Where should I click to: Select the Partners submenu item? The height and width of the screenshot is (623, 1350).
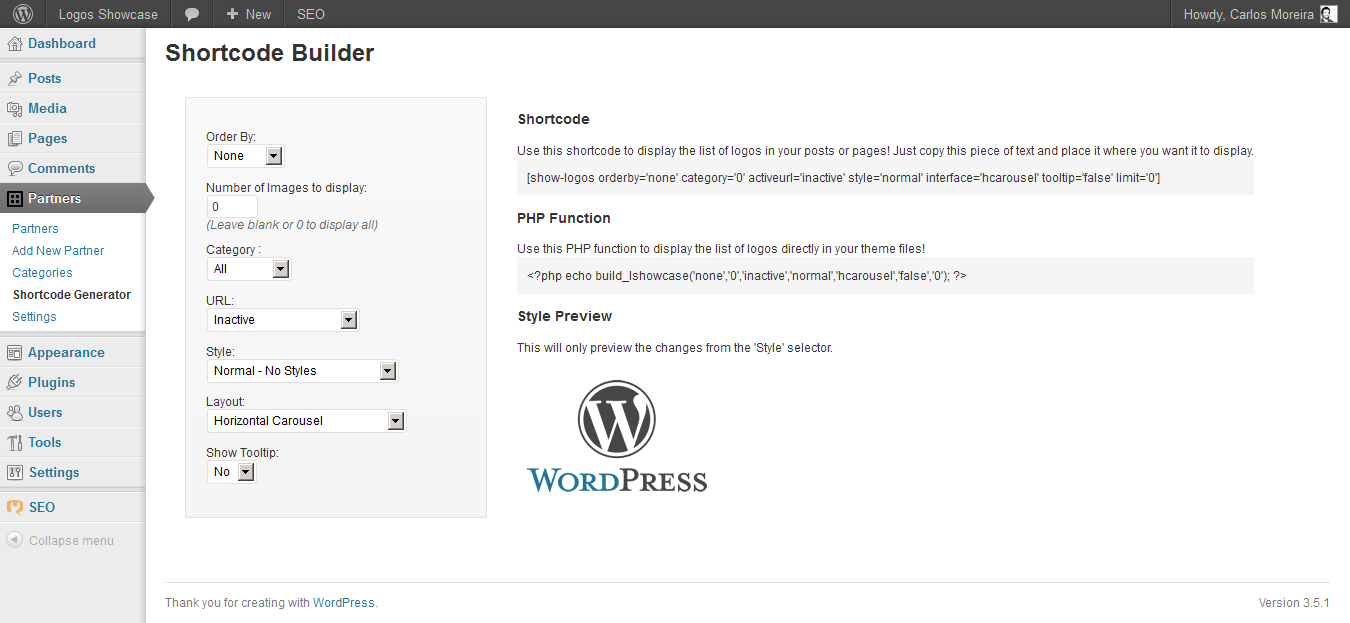point(35,229)
